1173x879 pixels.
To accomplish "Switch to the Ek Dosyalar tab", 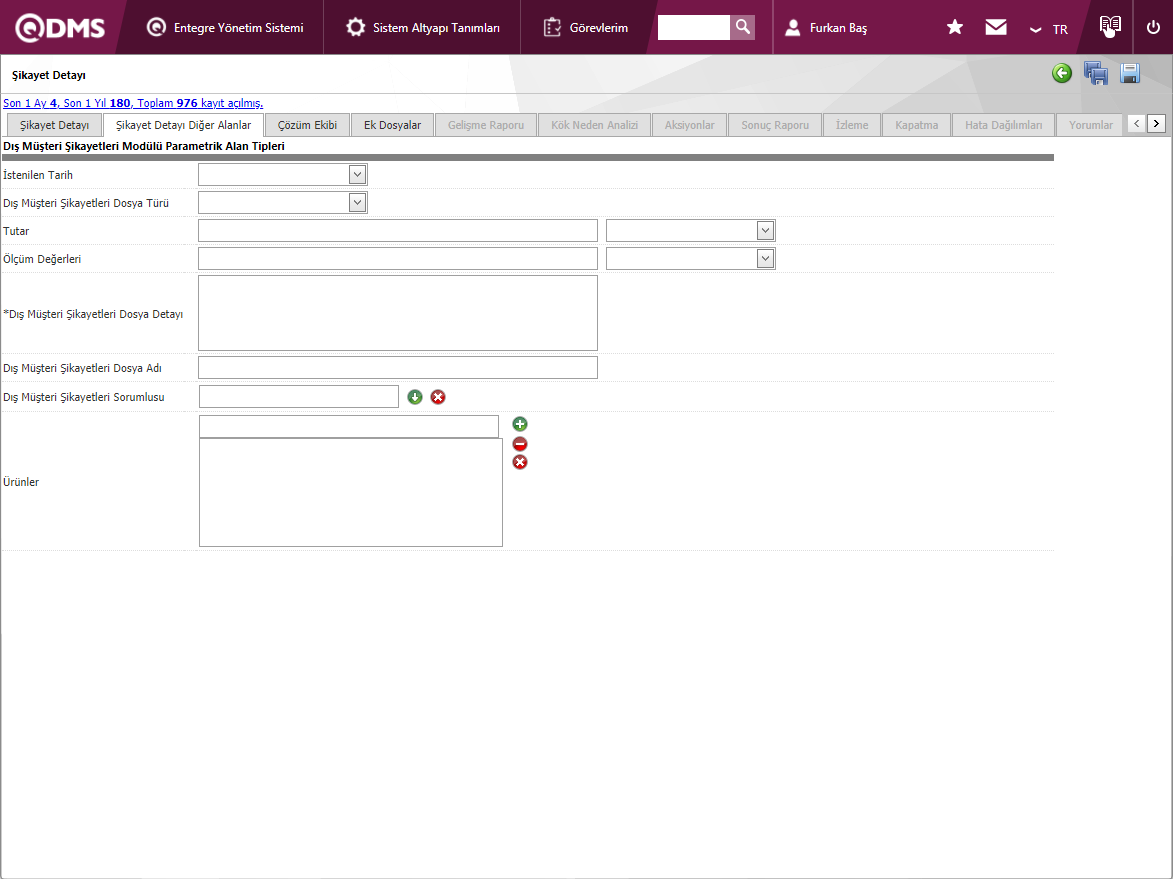I will pyautogui.click(x=392, y=125).
